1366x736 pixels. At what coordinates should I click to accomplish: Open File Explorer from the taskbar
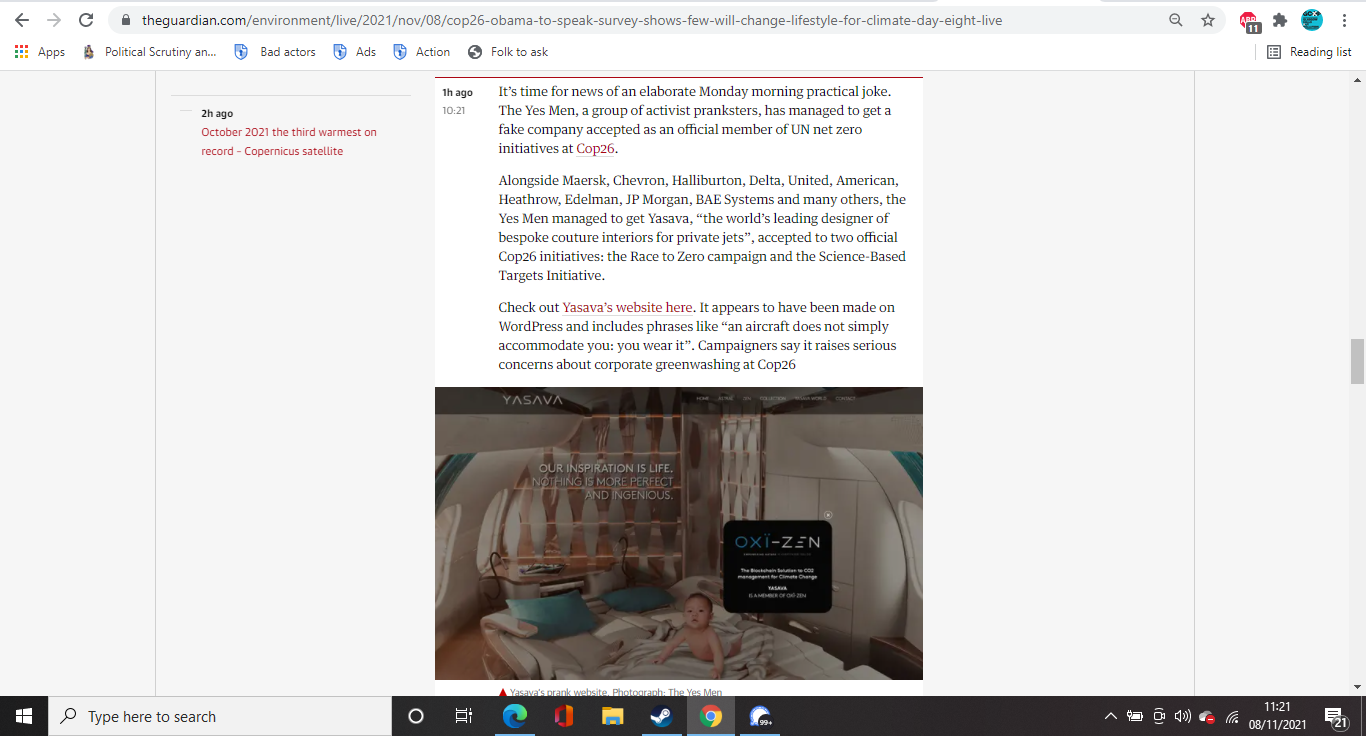point(613,716)
